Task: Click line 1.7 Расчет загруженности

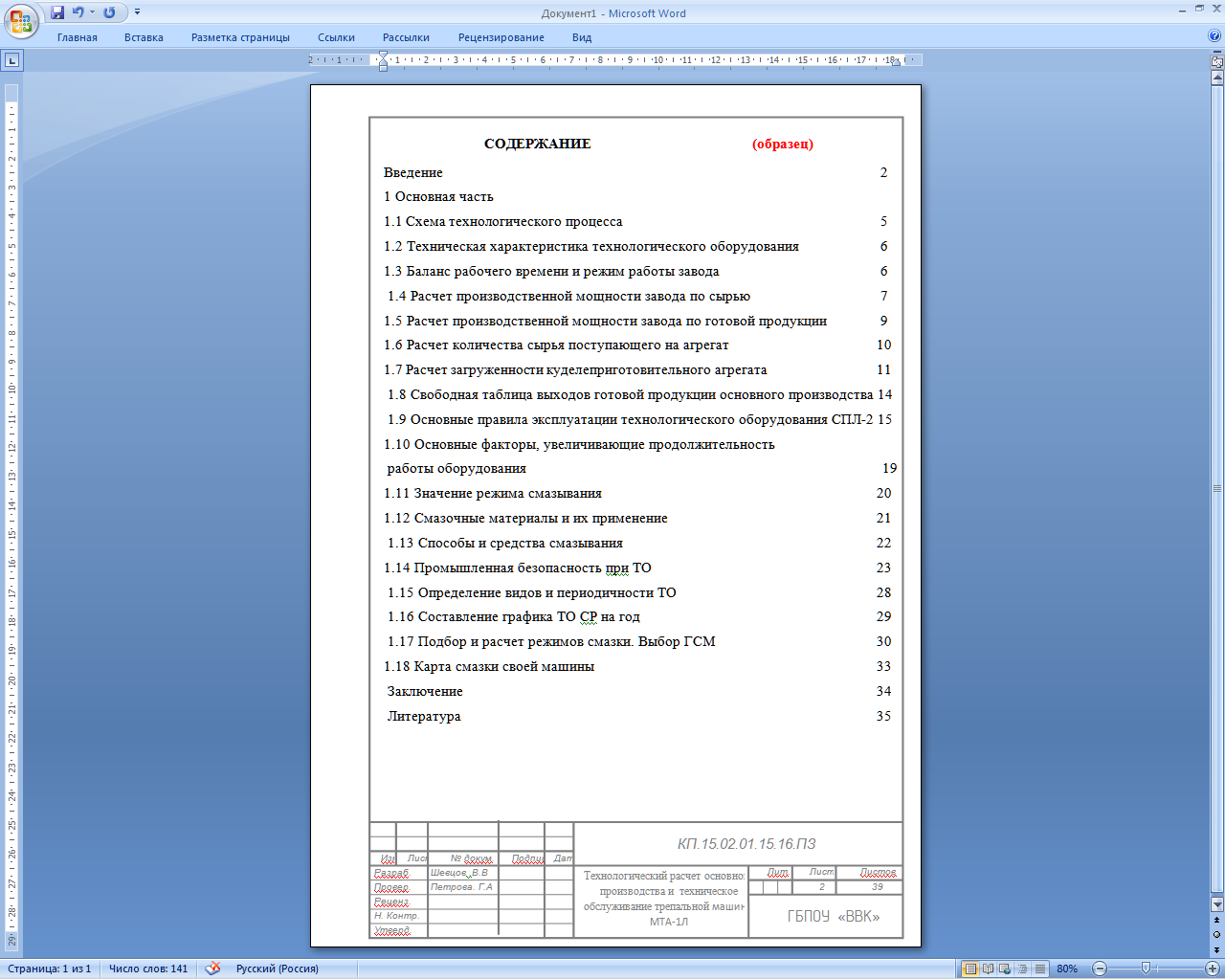Action: (575, 369)
